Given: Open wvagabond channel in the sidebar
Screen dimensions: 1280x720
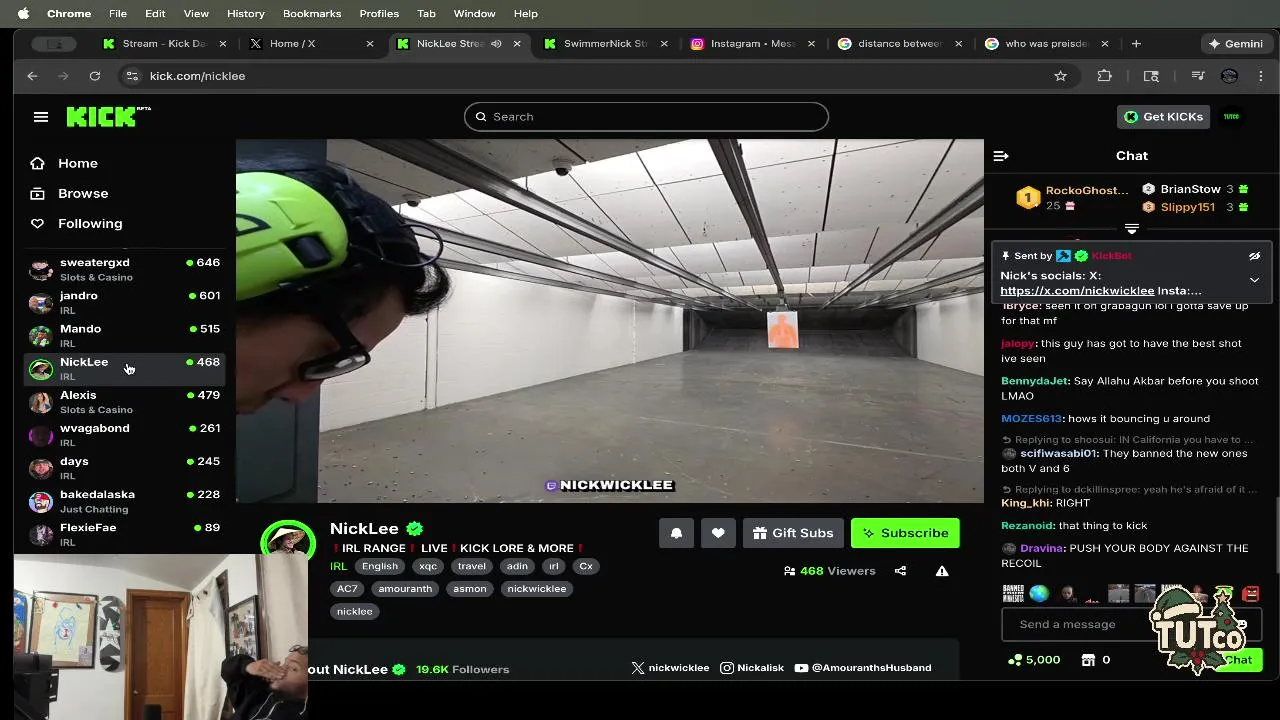Looking at the screenshot, I should point(124,434).
